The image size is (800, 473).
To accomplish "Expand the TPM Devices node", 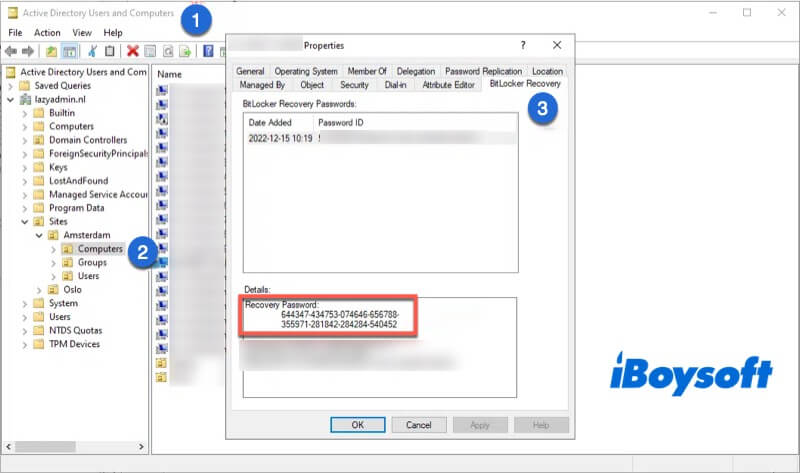I will point(24,344).
